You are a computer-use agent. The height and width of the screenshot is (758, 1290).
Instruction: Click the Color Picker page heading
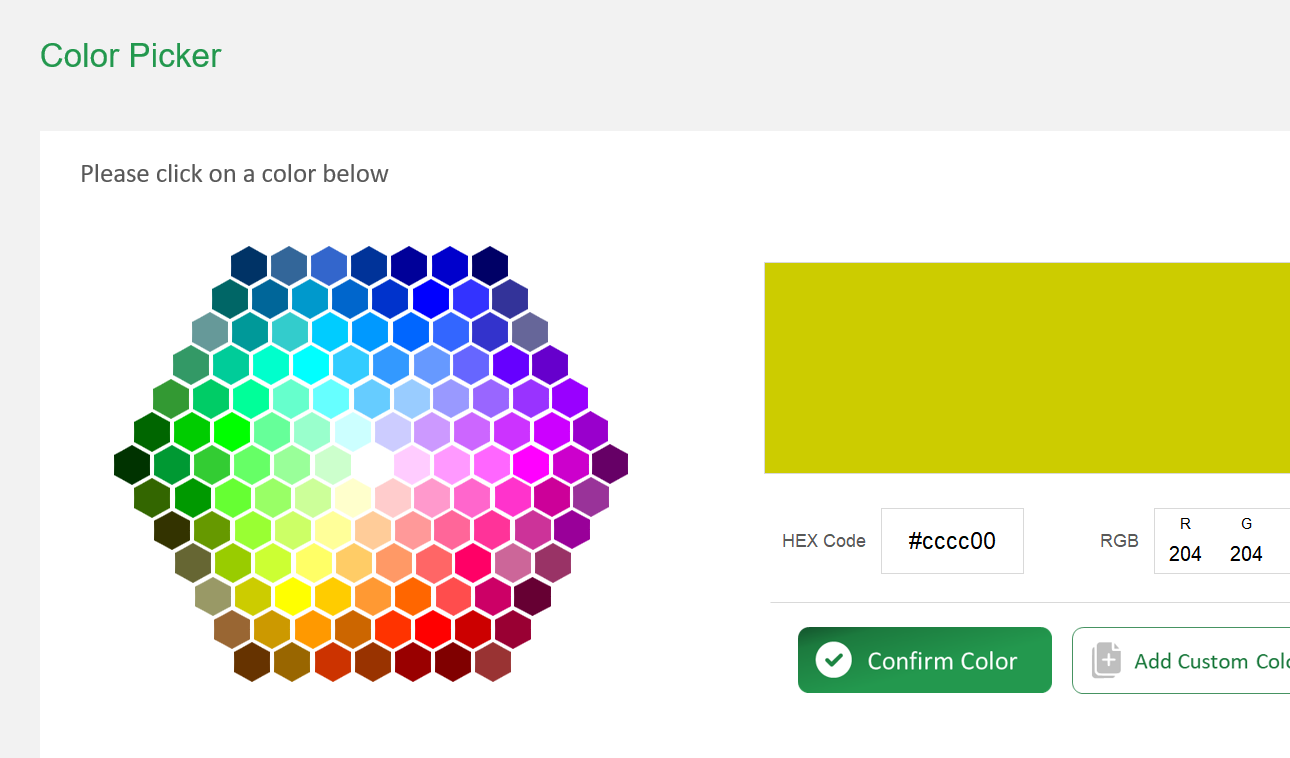pos(130,55)
